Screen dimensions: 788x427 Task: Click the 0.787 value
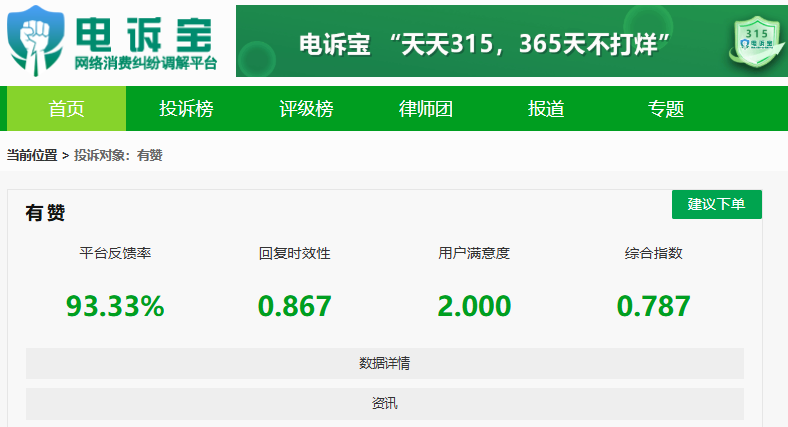(x=653, y=306)
